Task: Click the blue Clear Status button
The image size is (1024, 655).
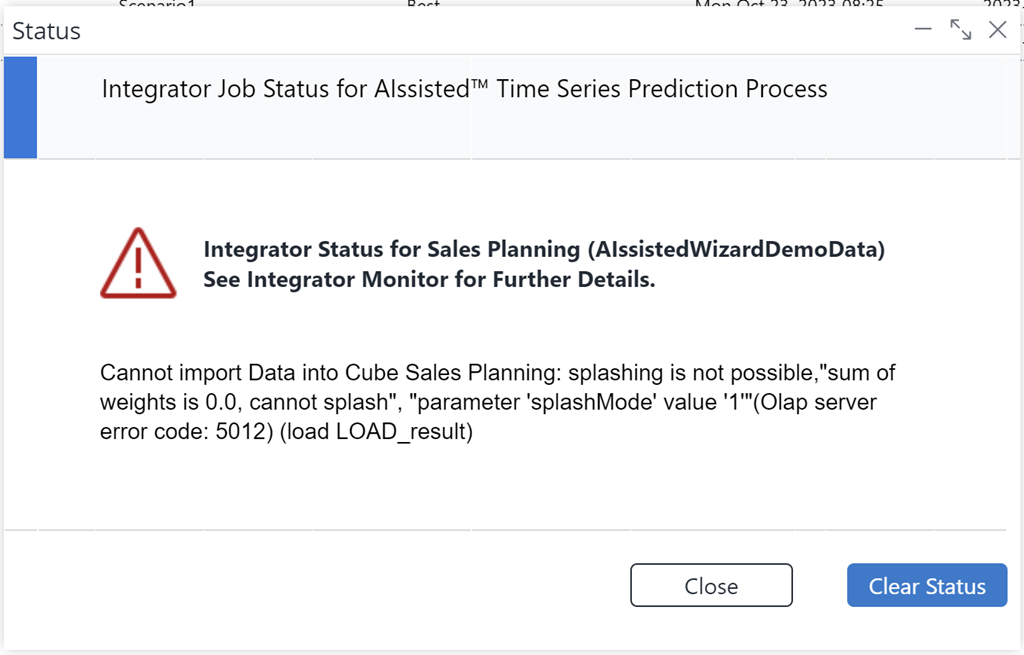Action: [926, 585]
